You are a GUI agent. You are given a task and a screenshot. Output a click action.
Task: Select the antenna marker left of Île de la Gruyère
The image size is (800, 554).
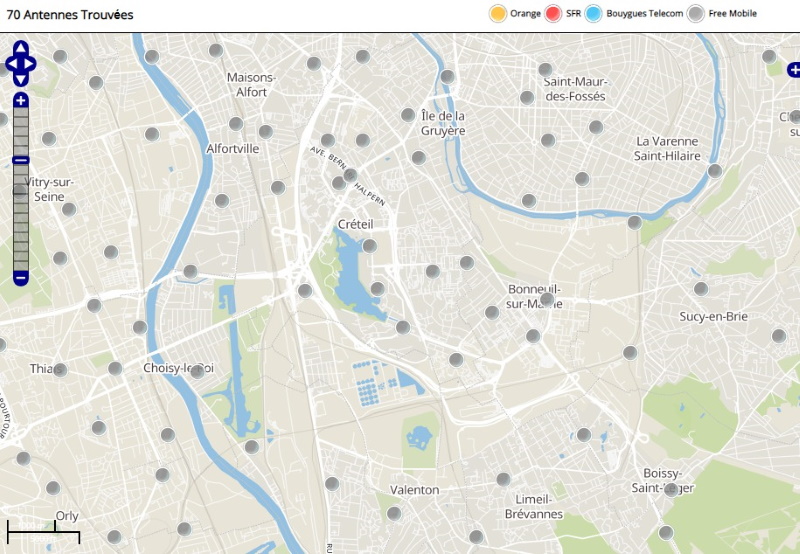(x=408, y=115)
